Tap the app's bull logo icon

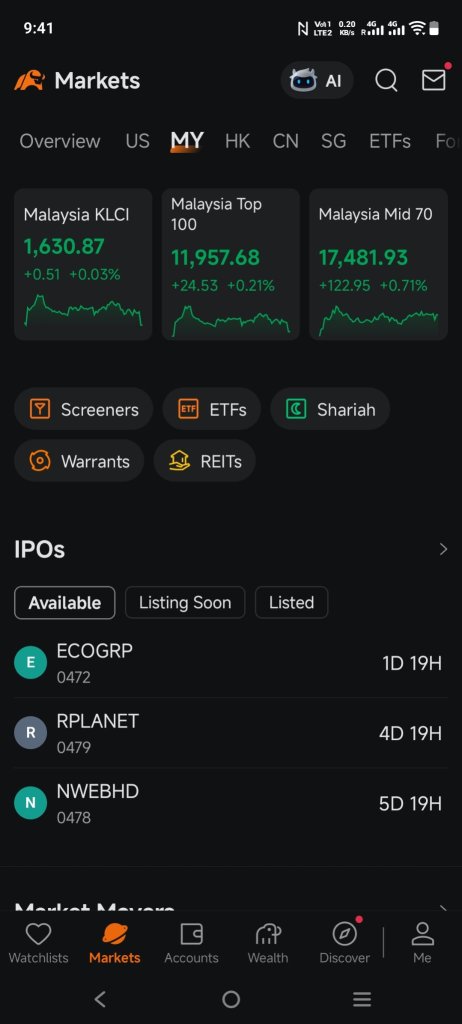(30, 80)
